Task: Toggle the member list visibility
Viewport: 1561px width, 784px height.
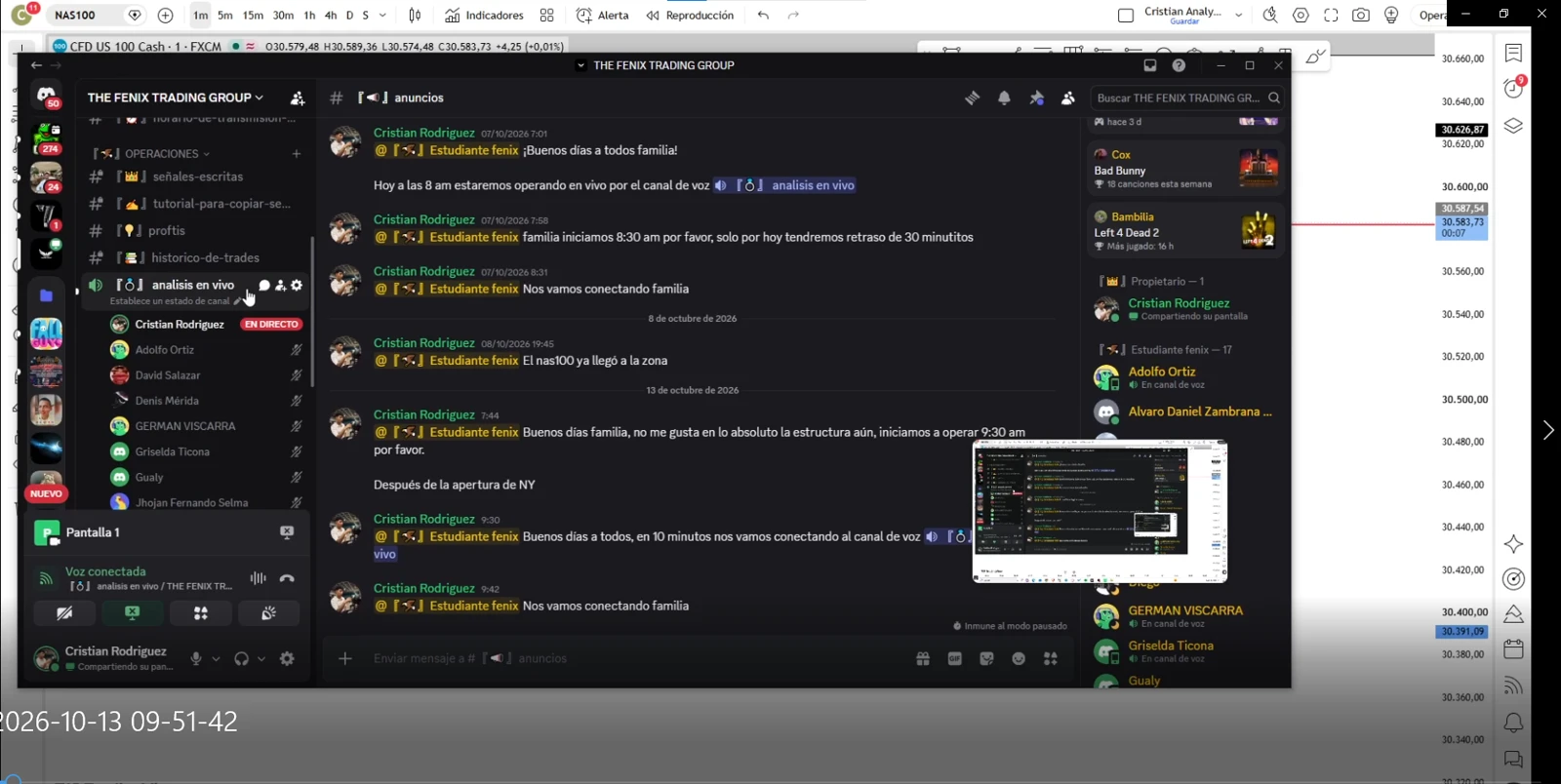Action: coord(1068,98)
